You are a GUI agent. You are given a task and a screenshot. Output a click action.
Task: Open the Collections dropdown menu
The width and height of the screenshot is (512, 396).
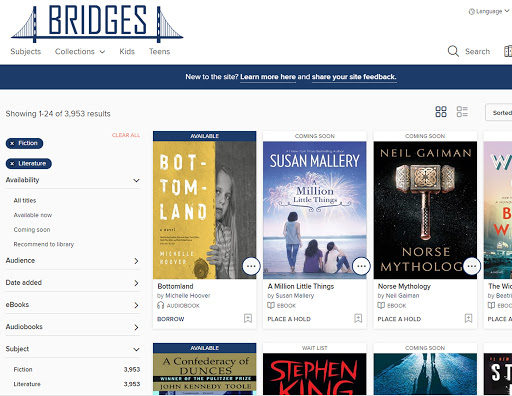click(80, 52)
